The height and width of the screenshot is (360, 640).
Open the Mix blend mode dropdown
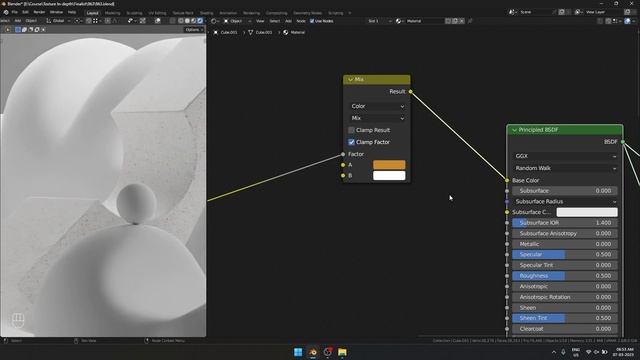tap(377, 118)
